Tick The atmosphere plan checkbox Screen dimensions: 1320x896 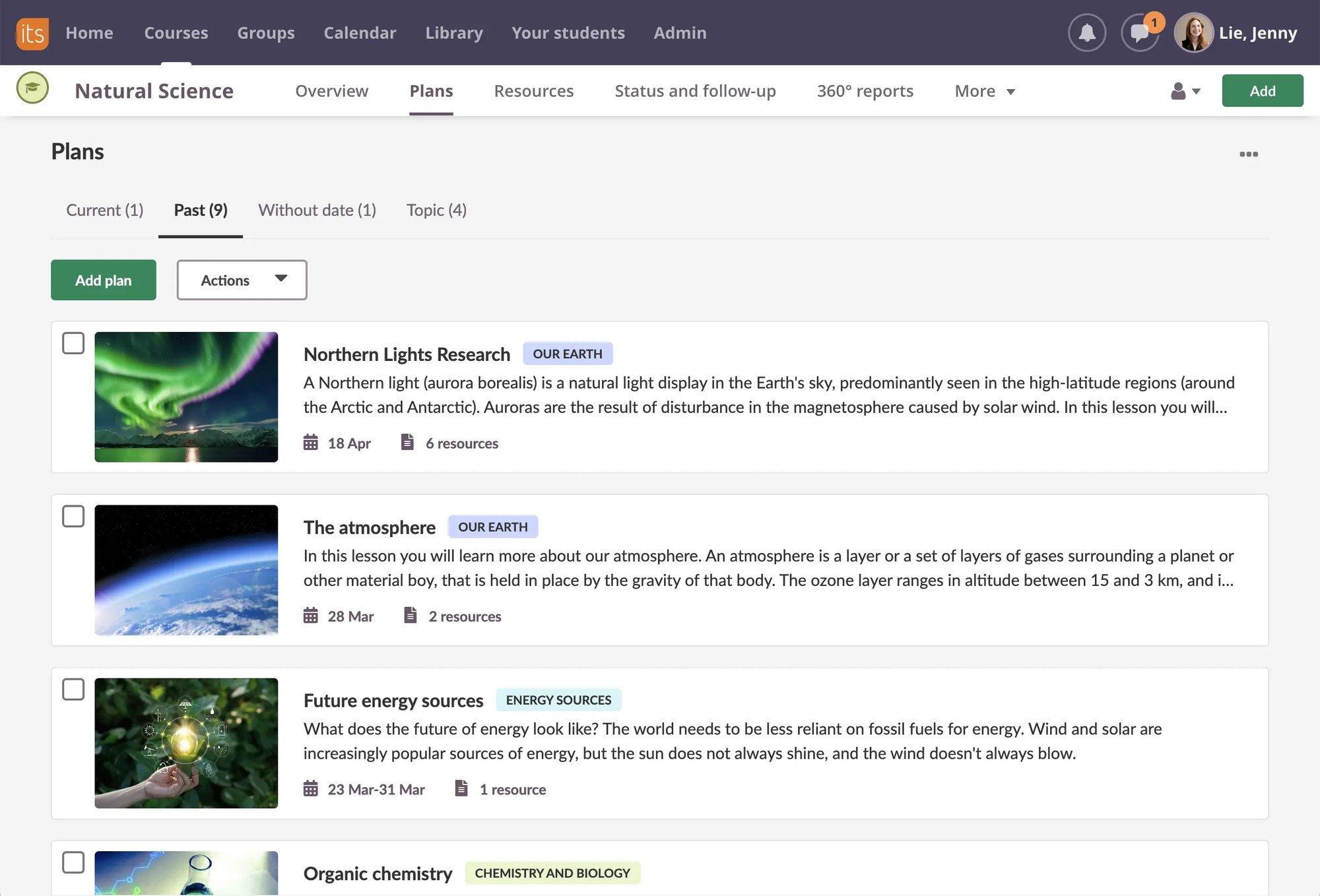73,517
